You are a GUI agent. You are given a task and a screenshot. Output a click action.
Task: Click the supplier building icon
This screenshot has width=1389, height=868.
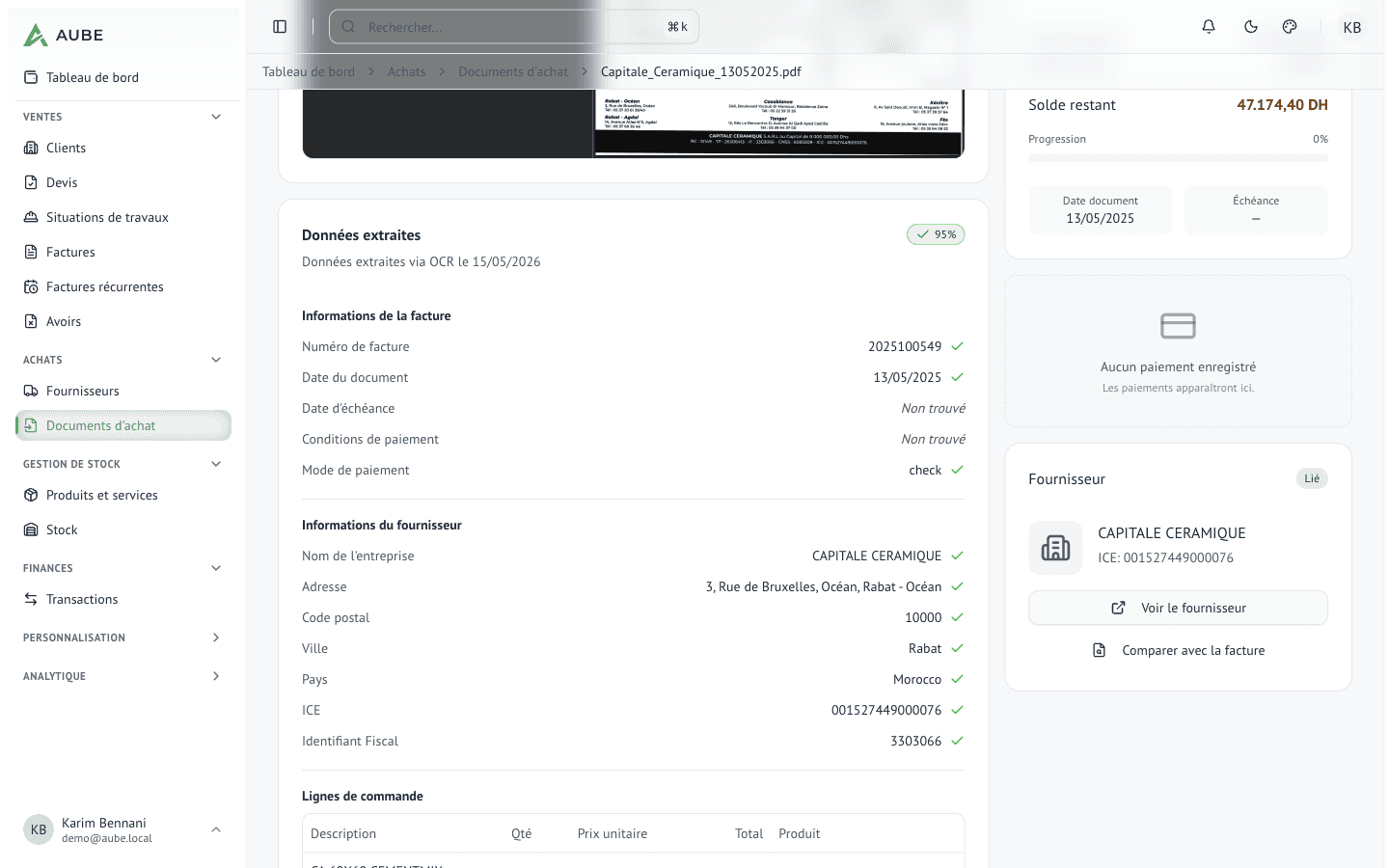(1055, 548)
